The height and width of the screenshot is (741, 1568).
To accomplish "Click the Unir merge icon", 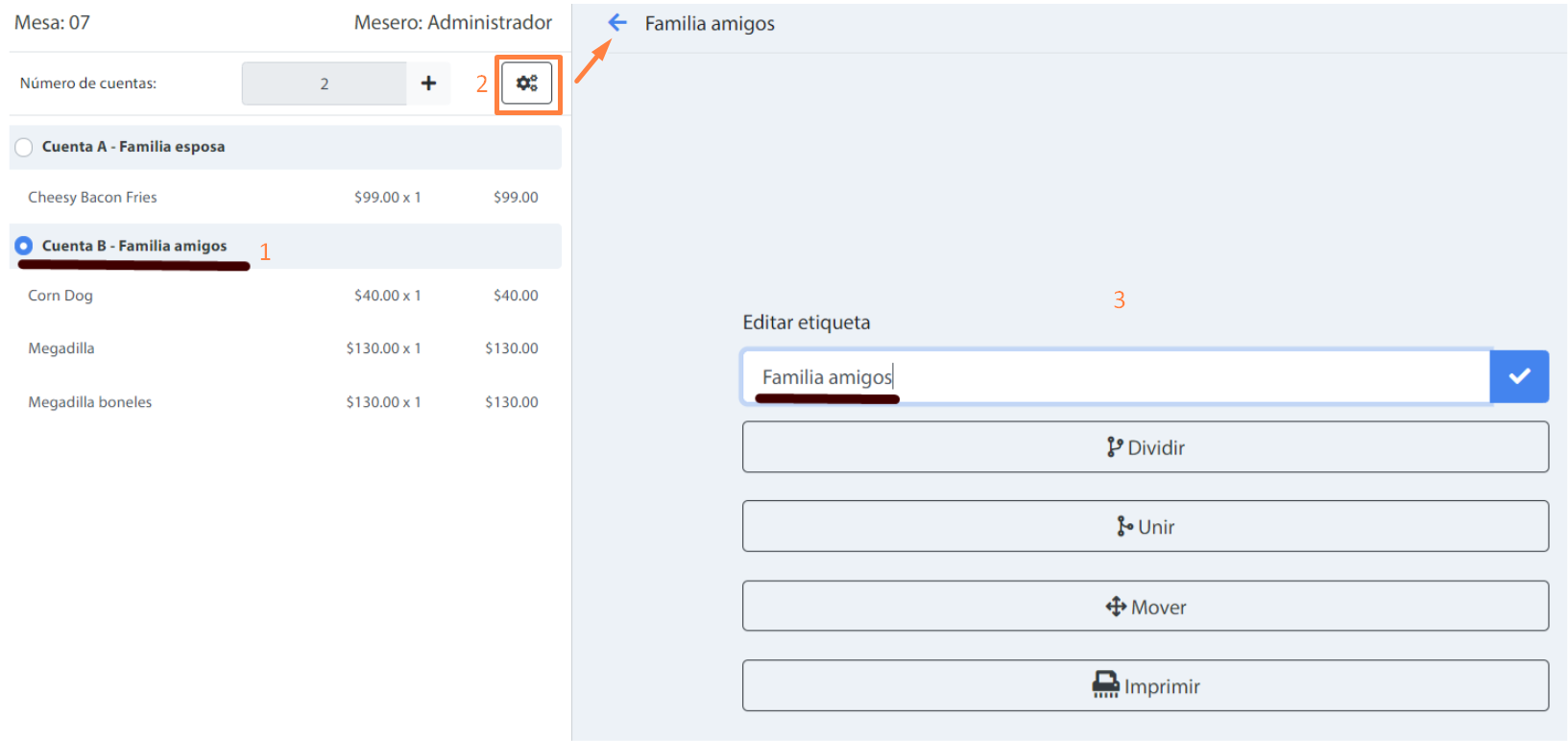I will (1124, 526).
